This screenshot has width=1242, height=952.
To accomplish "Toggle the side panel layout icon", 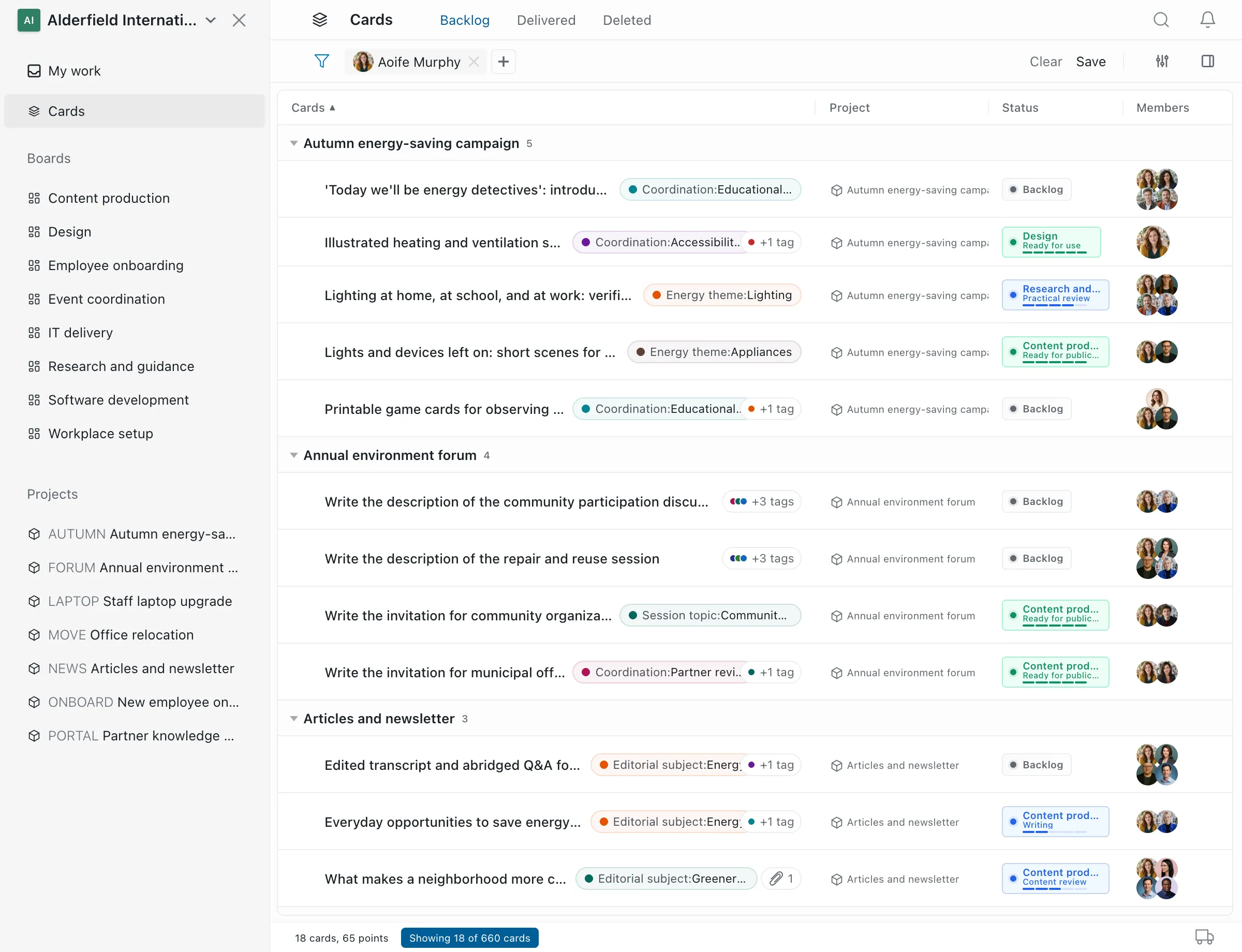I will (x=1207, y=61).
